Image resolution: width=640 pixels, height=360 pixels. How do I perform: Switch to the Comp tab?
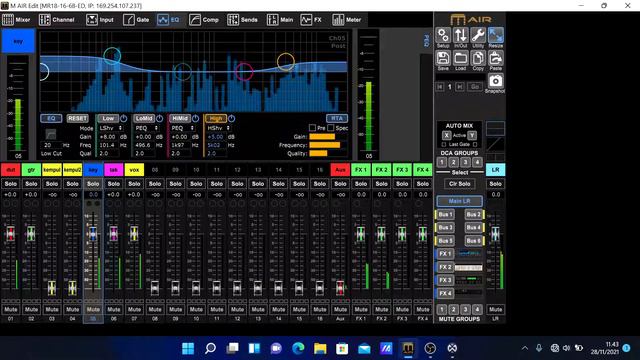point(204,20)
